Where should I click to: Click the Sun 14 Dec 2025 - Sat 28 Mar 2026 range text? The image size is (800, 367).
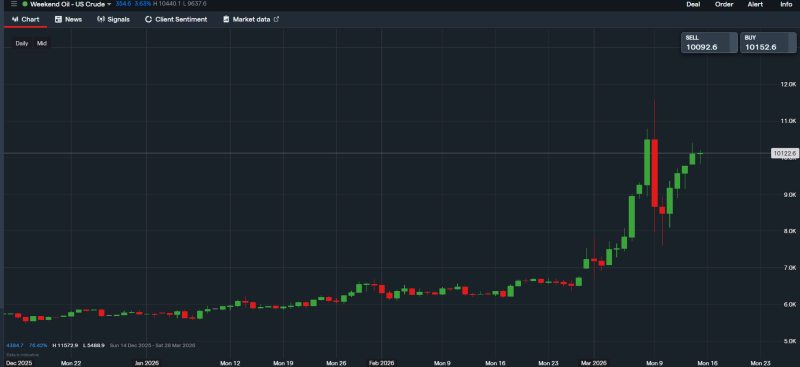(x=152, y=346)
